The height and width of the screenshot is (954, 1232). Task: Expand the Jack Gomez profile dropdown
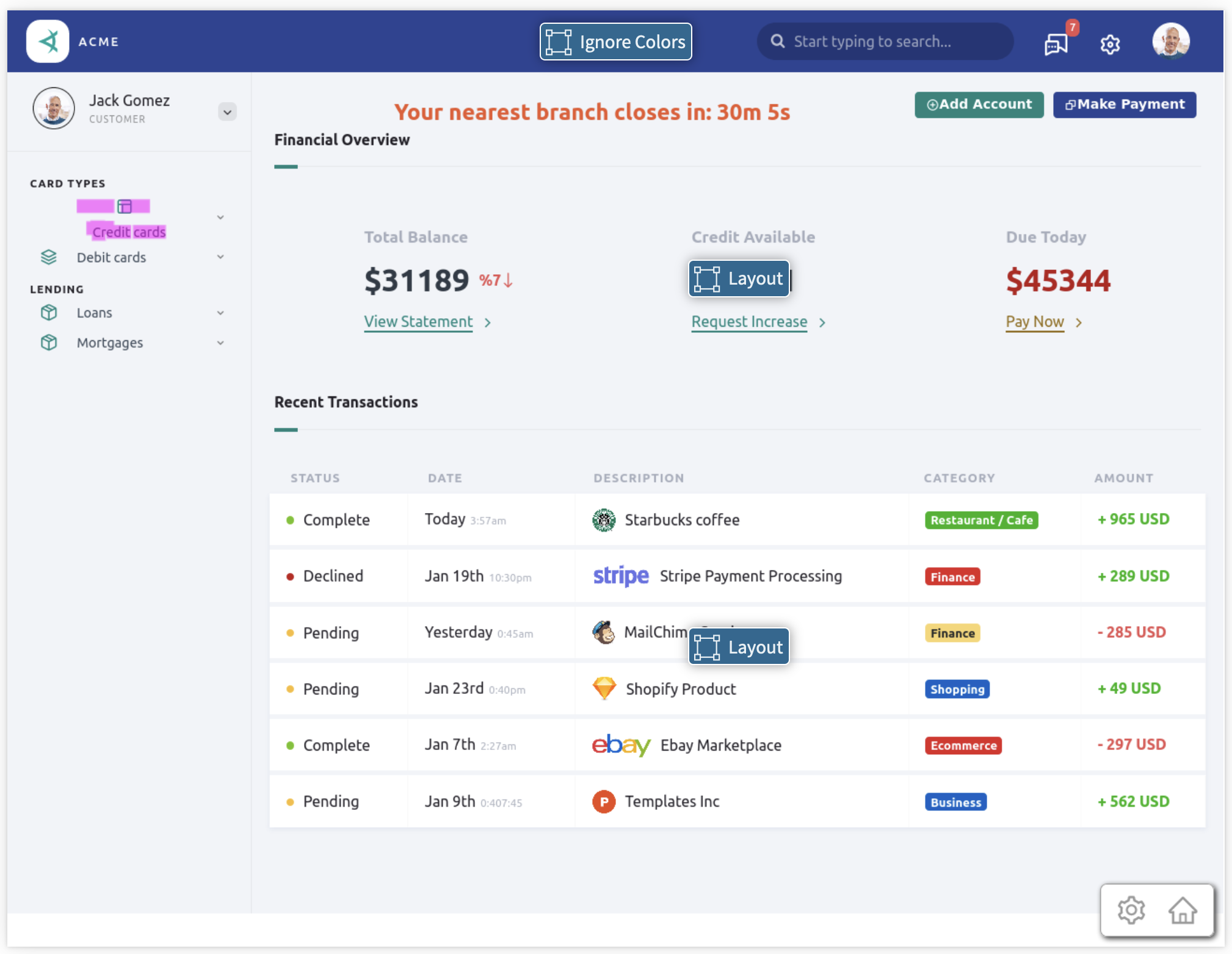pos(227,112)
